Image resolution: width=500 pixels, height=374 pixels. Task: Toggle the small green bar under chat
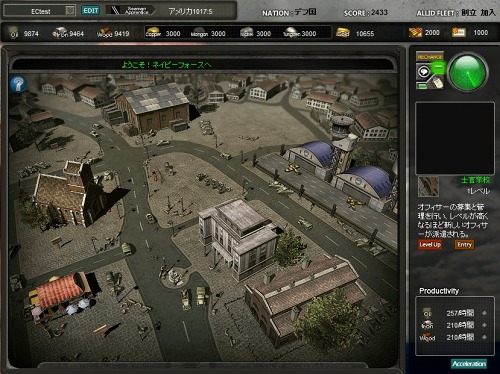coord(422,86)
